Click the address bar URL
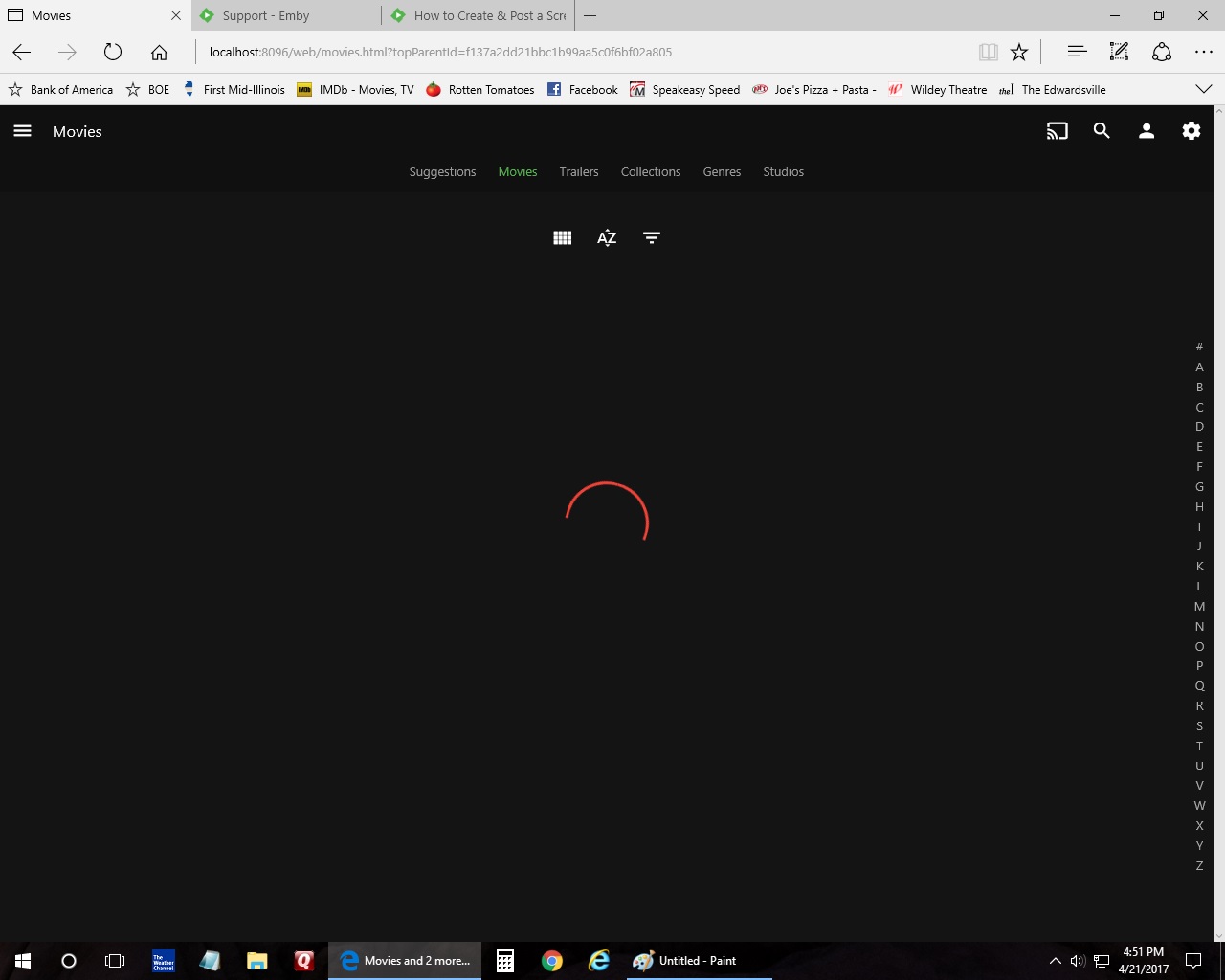 440,52
